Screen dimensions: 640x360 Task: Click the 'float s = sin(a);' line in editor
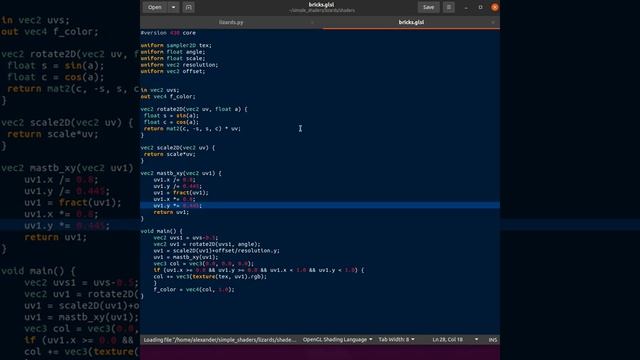[171, 116]
